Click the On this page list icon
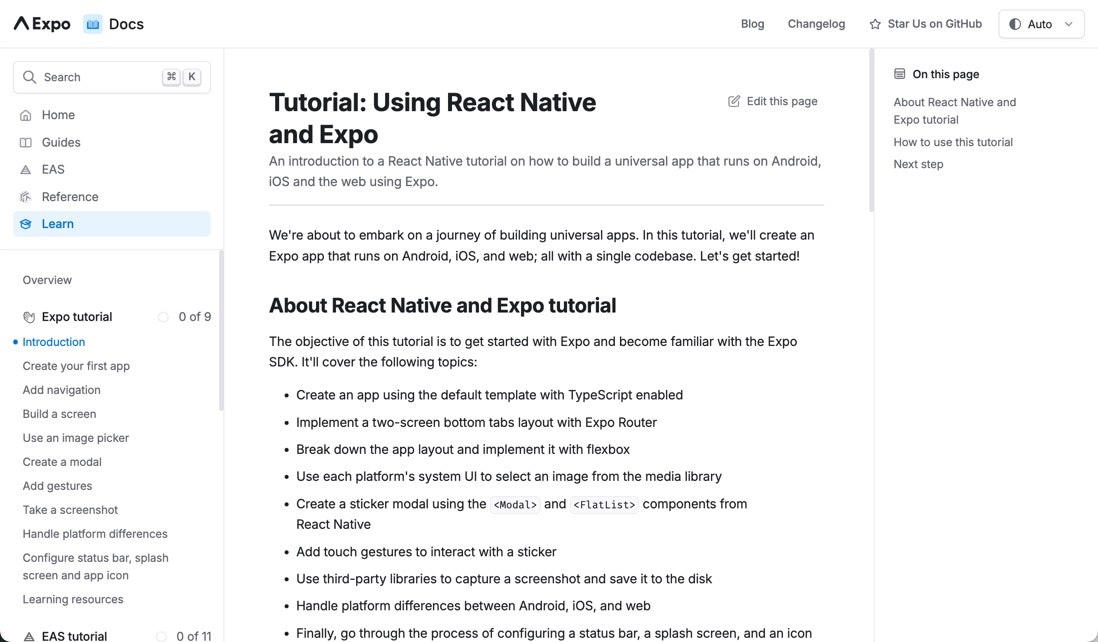 [x=900, y=74]
